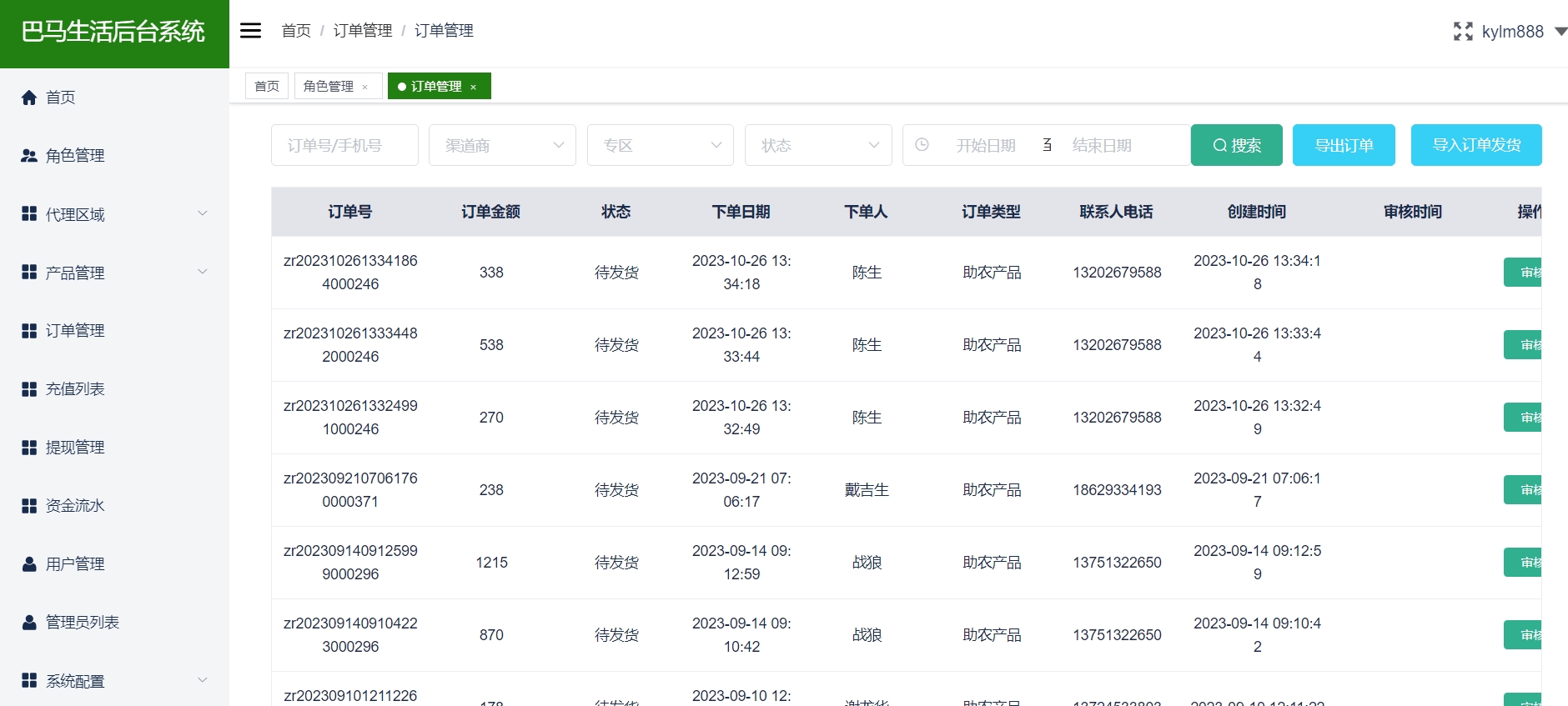The image size is (1568, 706).
Task: Expand the 代理区域 submenu chevron
Action: click(202, 213)
